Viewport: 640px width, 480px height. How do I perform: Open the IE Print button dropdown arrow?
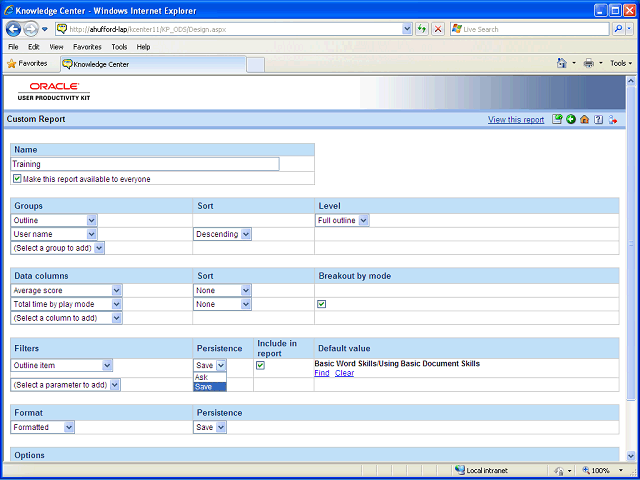coord(600,63)
